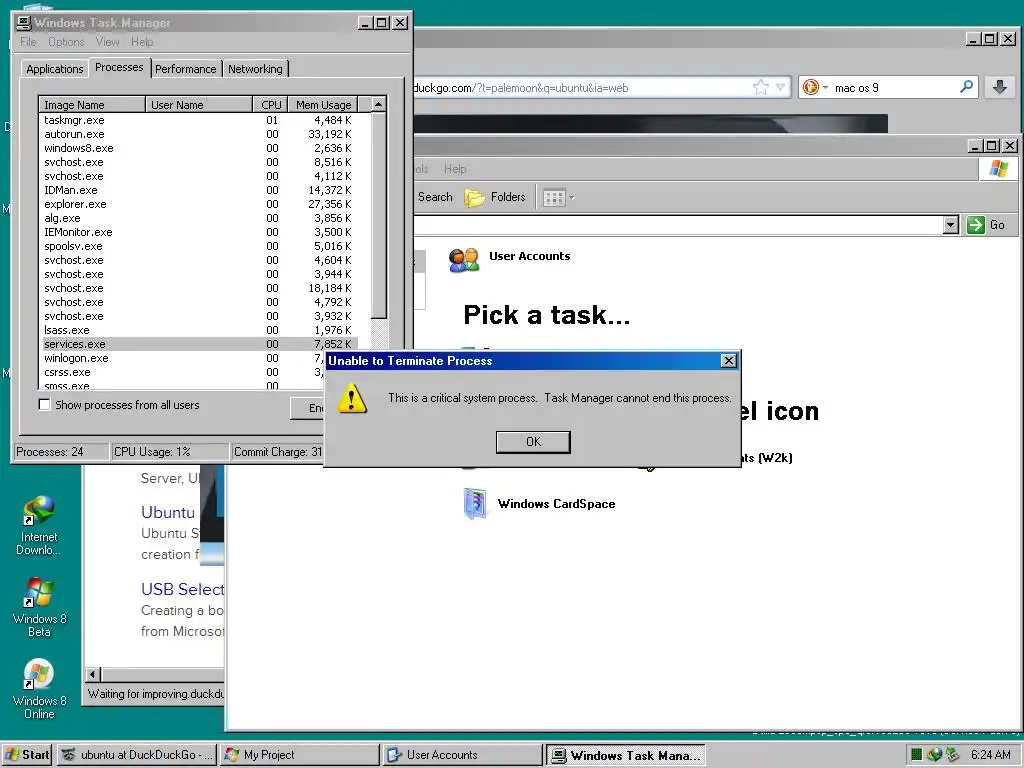This screenshot has width=1024, height=768.
Task: Click the process list vertical scrollbar thumb
Action: [378, 216]
